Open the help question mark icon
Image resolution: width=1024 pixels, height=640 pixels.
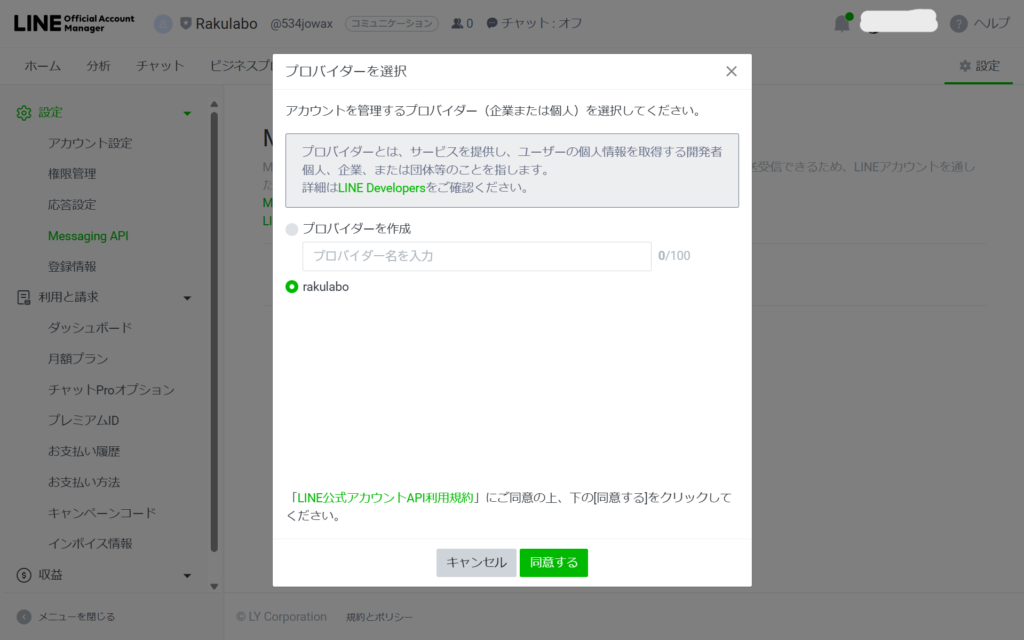tap(958, 23)
